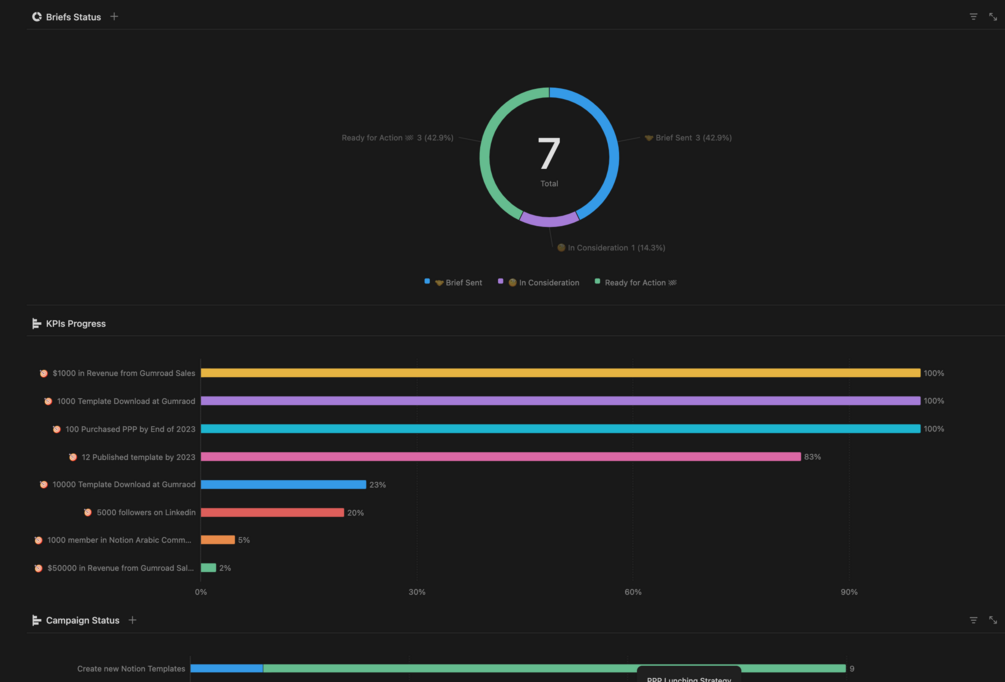1005x682 pixels.
Task: Click the 5% value label
Action: [244, 540]
